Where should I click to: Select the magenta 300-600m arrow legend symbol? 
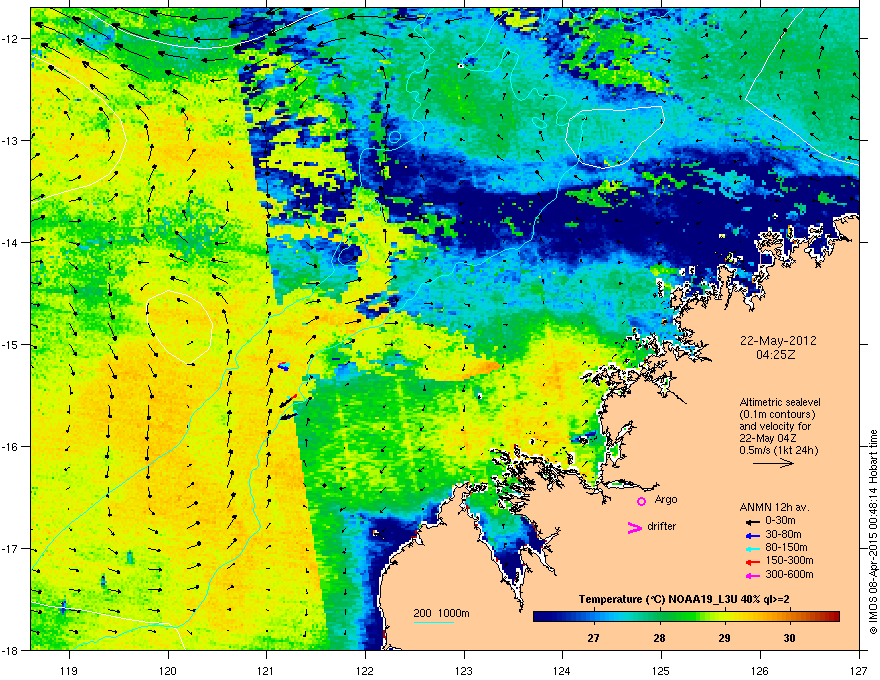(x=753, y=575)
